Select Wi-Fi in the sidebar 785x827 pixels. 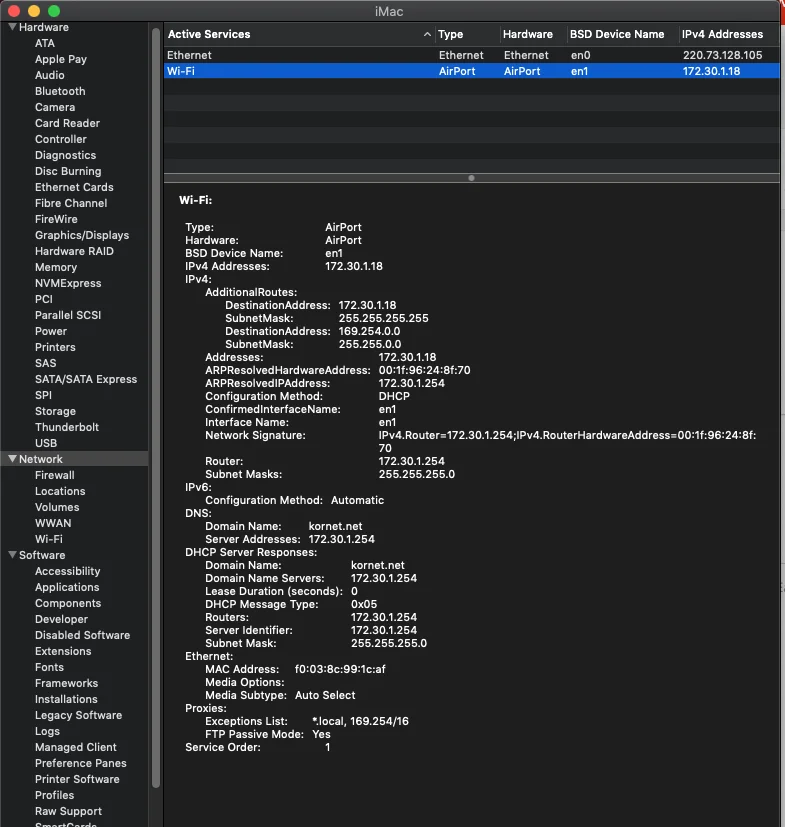49,539
